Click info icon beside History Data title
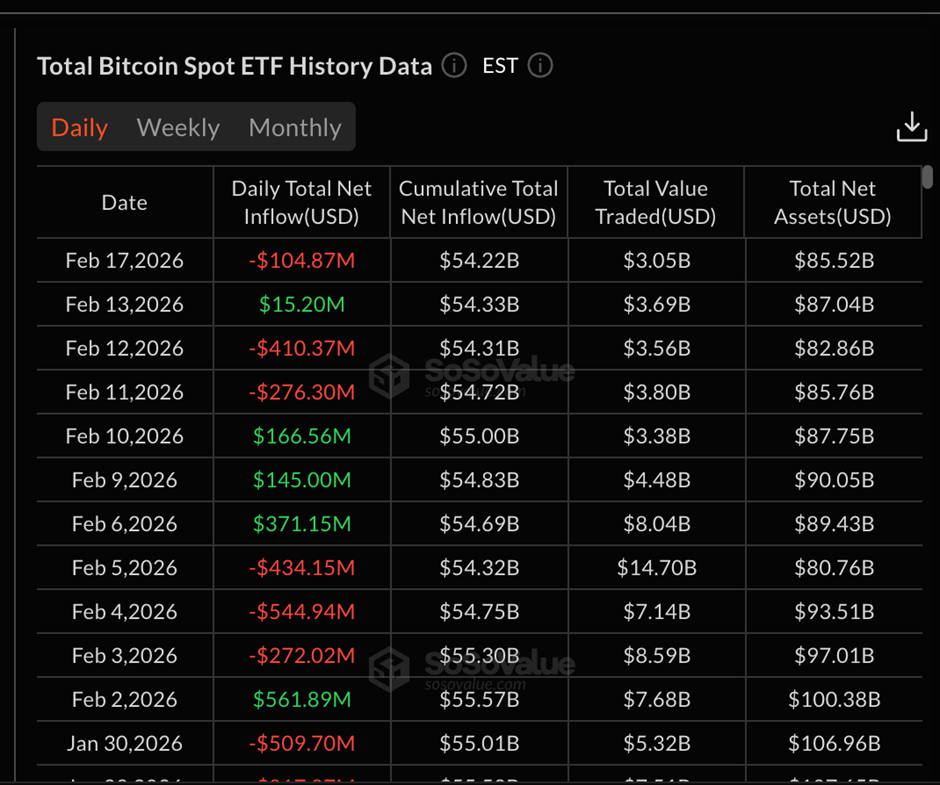940x785 pixels. click(x=454, y=66)
